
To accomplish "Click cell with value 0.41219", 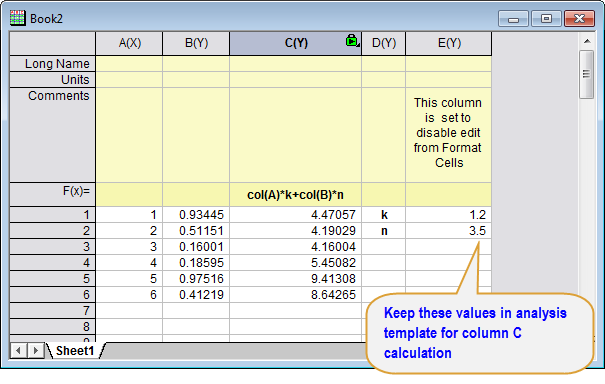I will click(196, 295).
